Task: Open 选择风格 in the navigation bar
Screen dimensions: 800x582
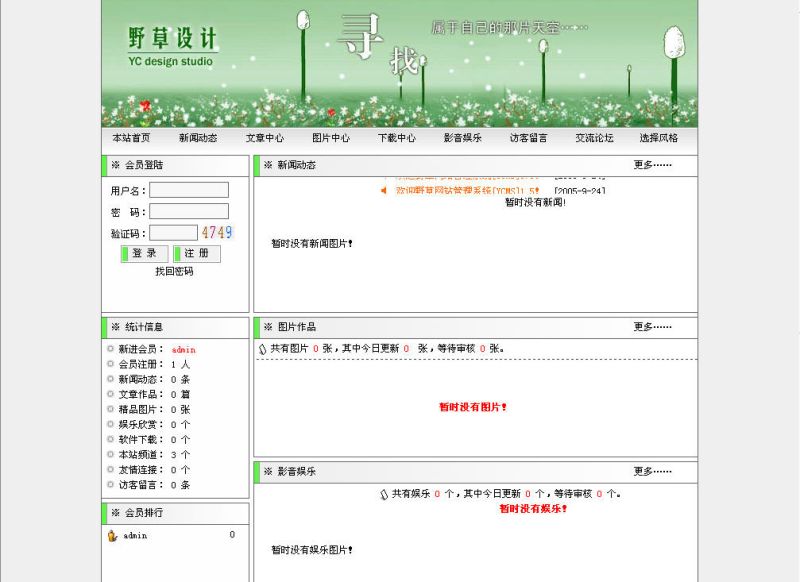Action: [x=659, y=138]
